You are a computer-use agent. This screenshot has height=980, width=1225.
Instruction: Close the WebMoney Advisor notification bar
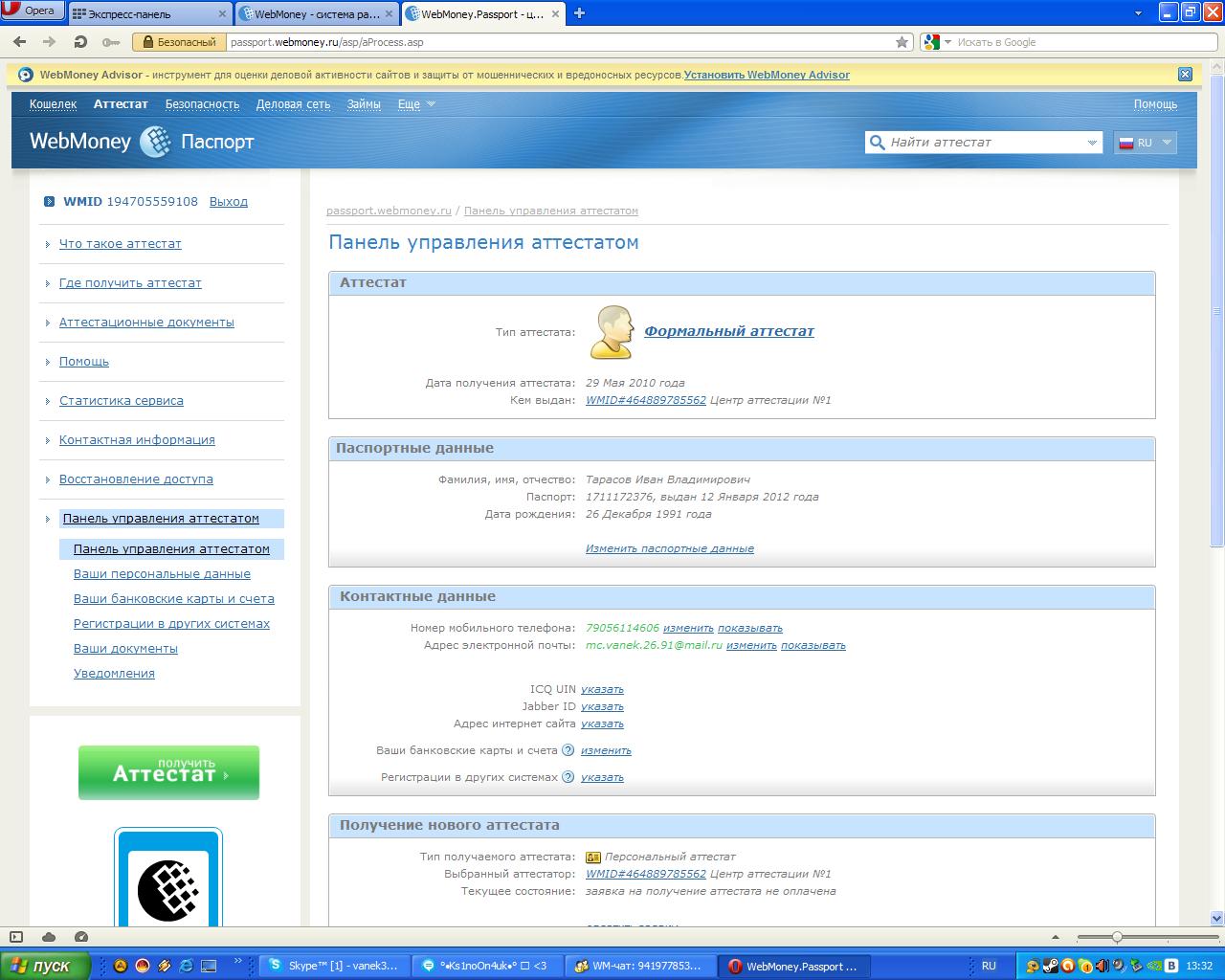[1185, 74]
